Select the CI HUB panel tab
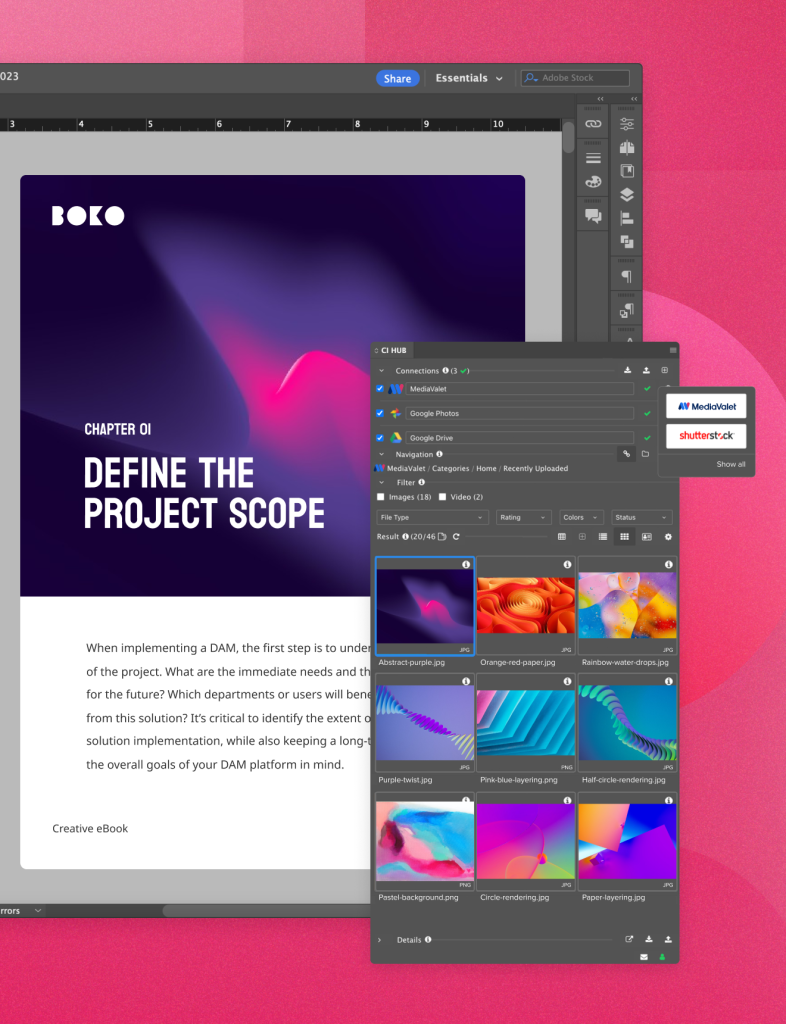 coord(394,350)
